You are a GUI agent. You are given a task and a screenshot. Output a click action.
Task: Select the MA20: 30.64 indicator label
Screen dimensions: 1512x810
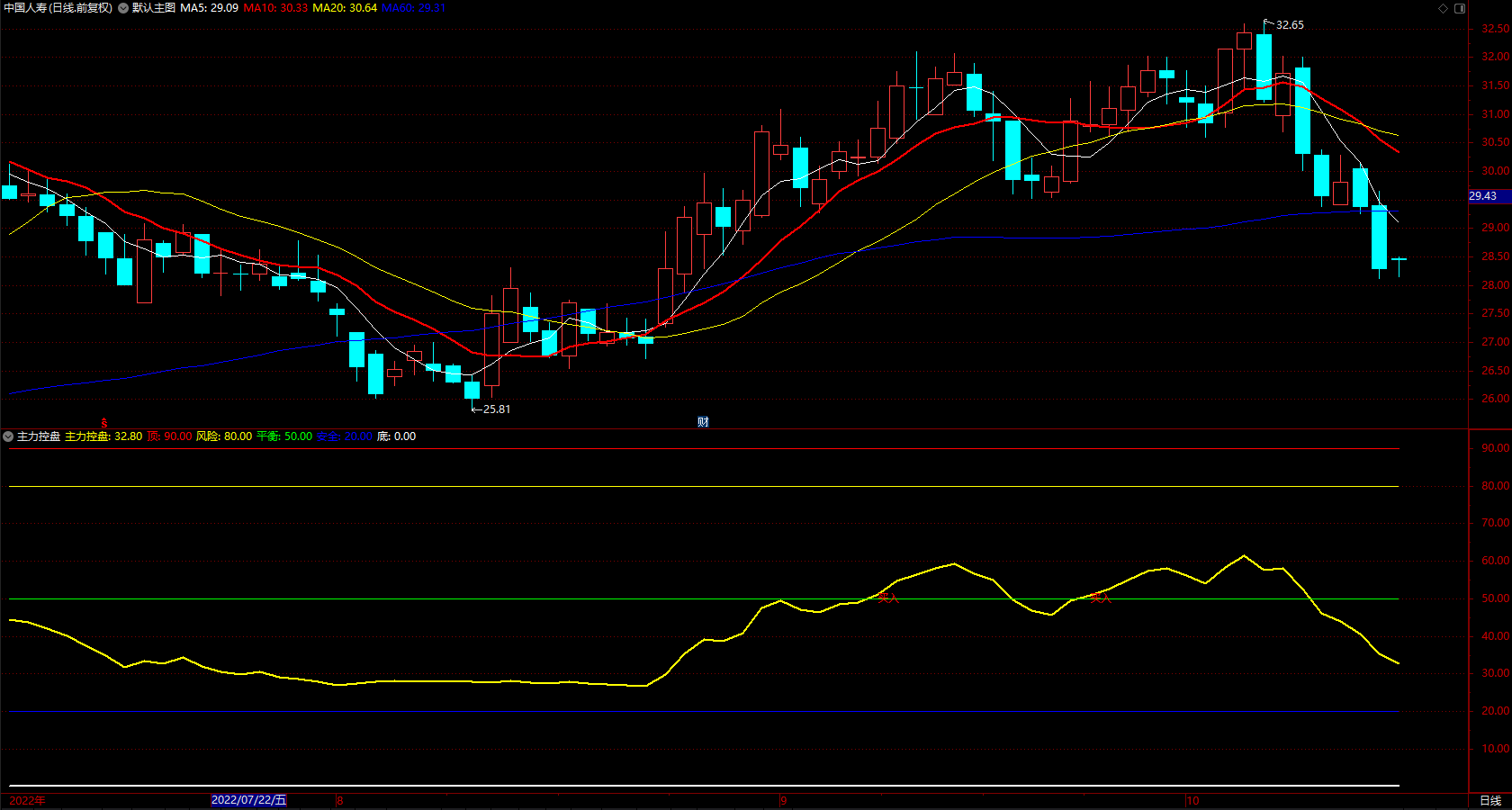(x=345, y=8)
